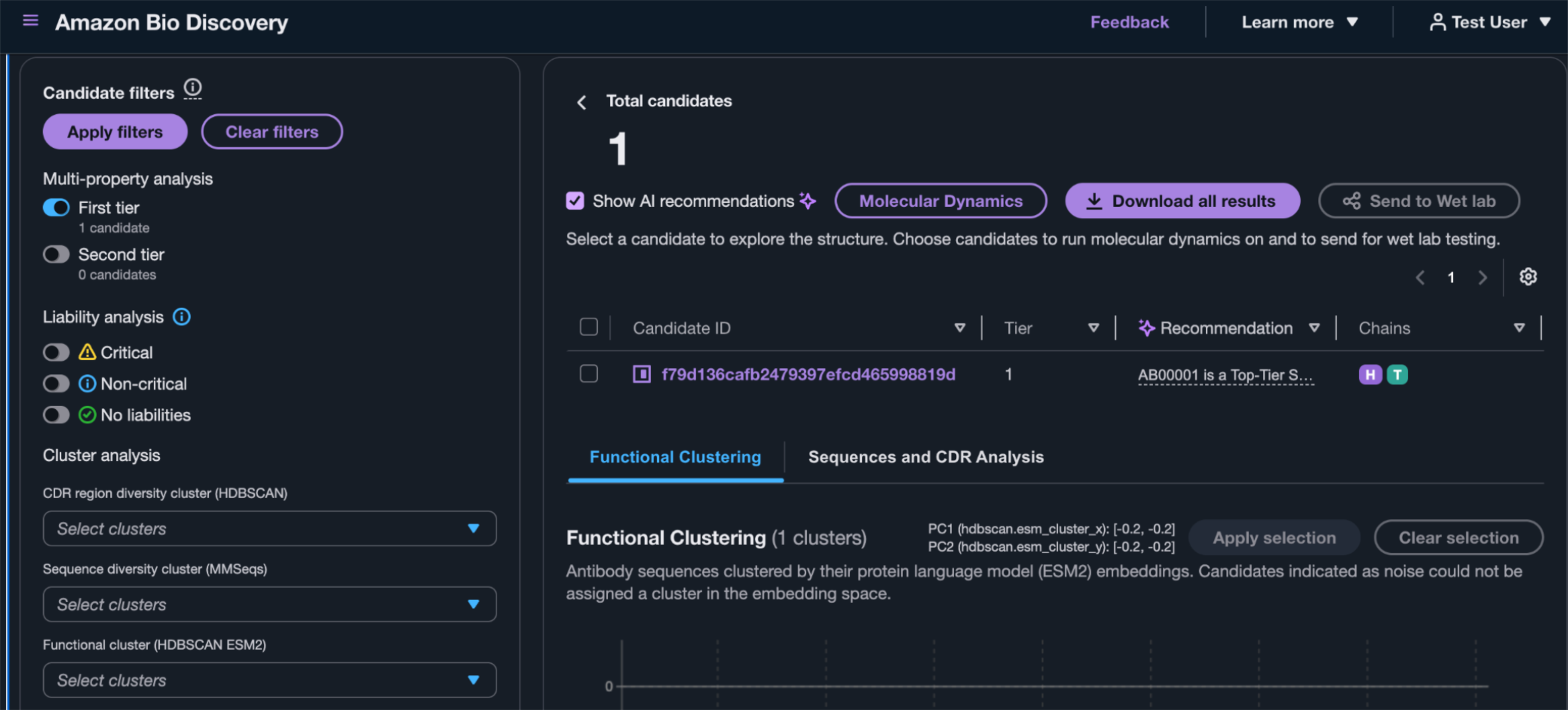Screen dimensions: 1568x710
Task: Click the AI sparkle icon beside Show AI recommendations
Action: 808,201
